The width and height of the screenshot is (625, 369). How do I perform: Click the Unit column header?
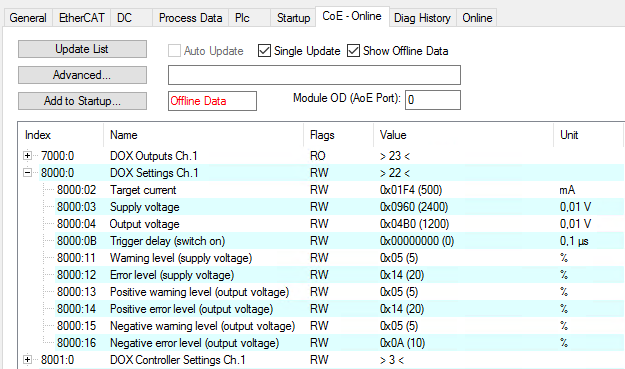coord(569,135)
